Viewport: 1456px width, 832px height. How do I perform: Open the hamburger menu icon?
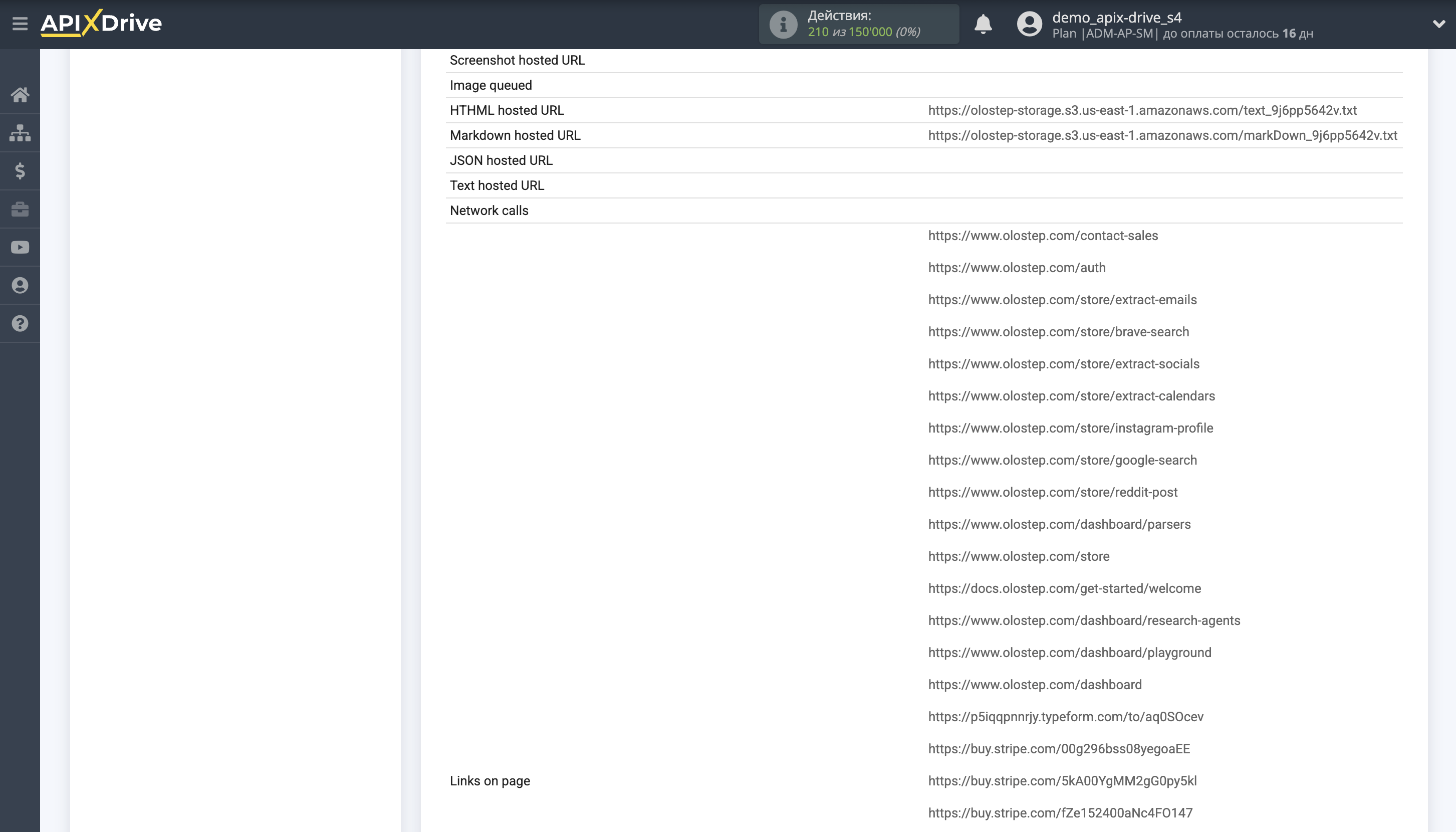pos(20,24)
